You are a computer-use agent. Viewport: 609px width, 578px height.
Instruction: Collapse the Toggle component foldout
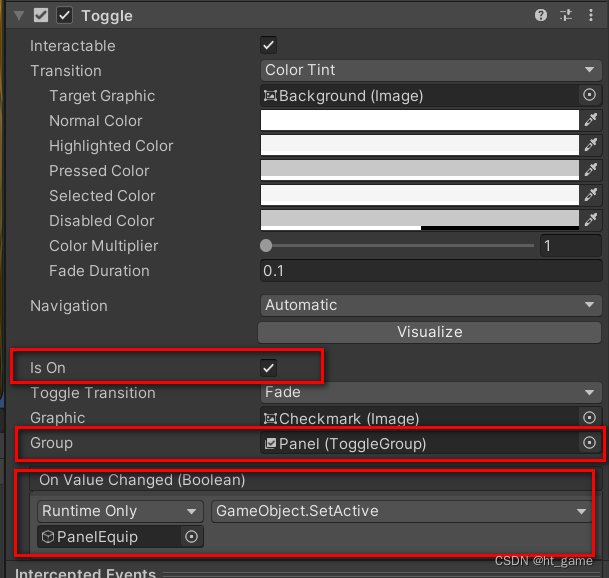click(19, 16)
